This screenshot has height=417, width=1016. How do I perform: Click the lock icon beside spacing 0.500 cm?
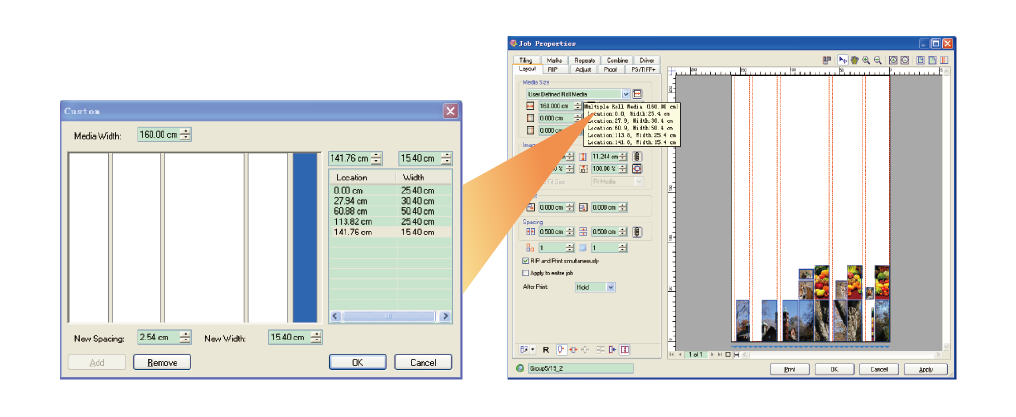pos(637,231)
